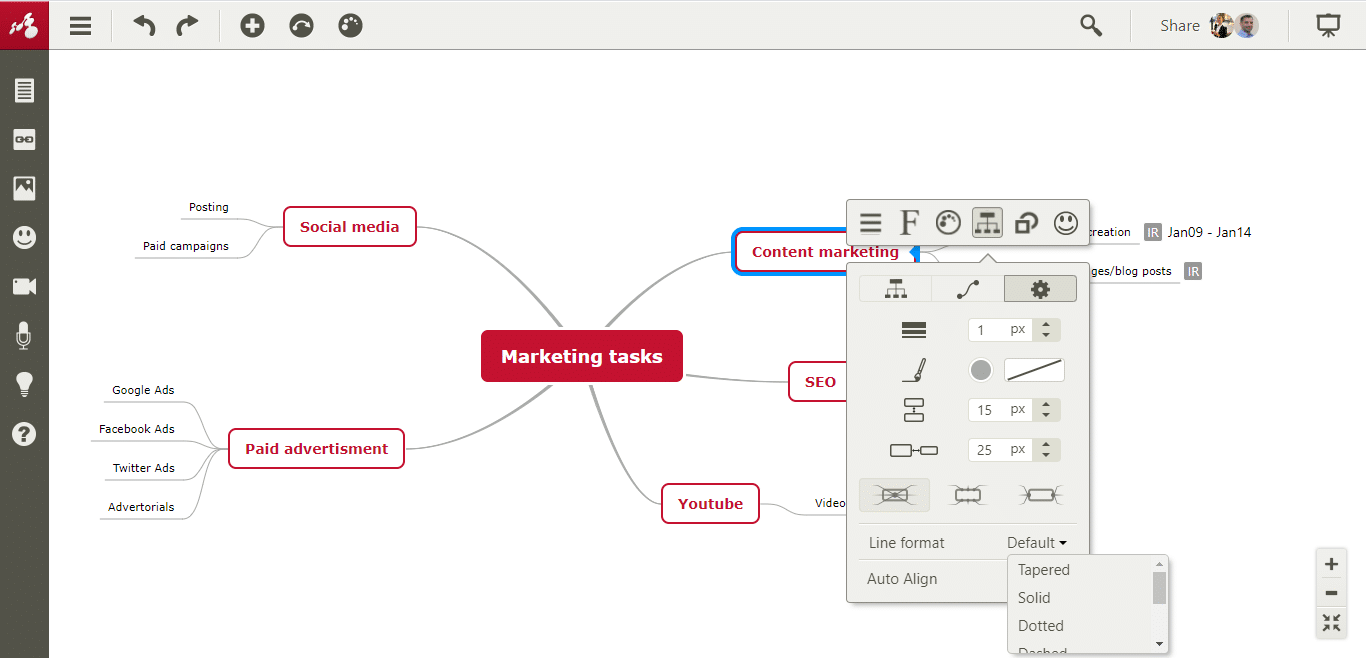Click the Share button

point(1180,26)
